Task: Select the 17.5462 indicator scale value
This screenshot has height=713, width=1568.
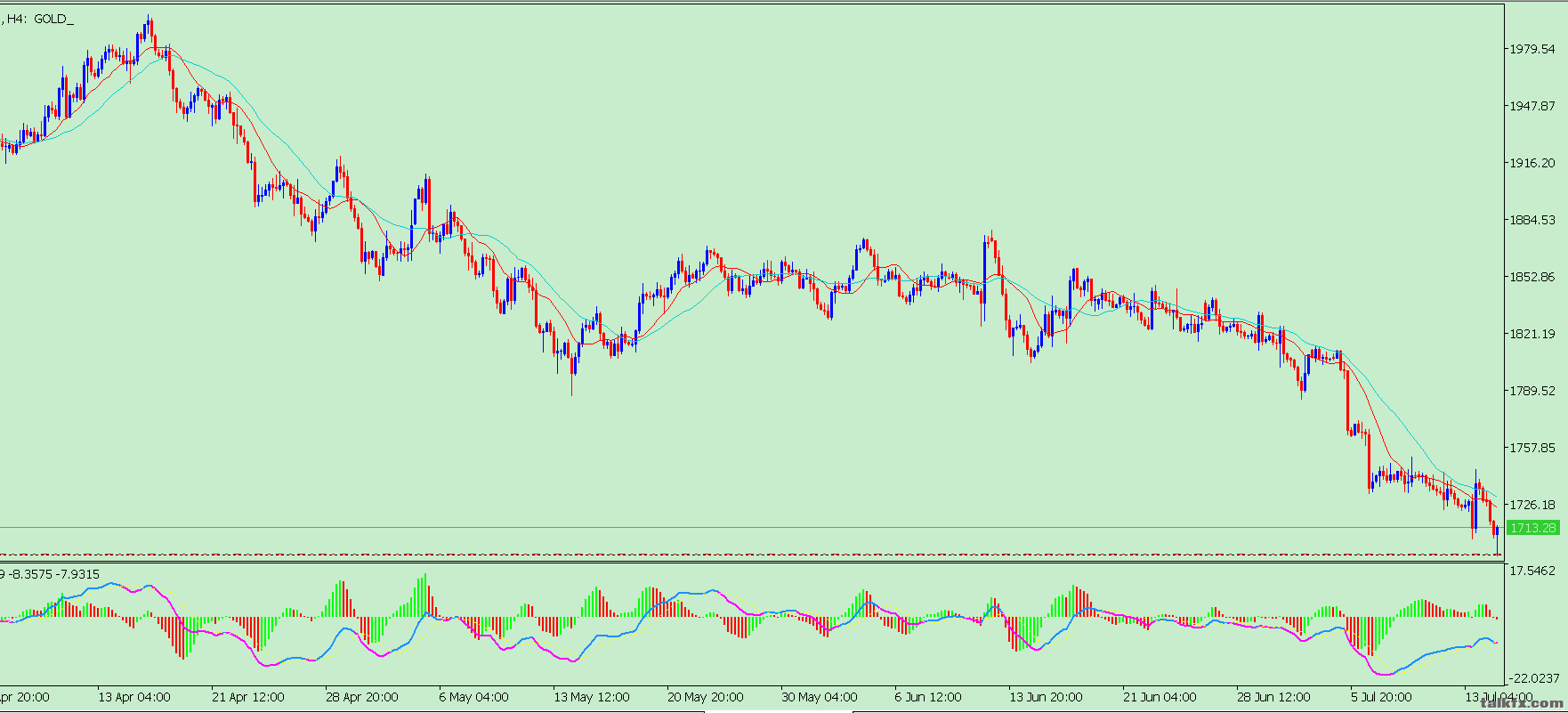Action: (x=1533, y=571)
